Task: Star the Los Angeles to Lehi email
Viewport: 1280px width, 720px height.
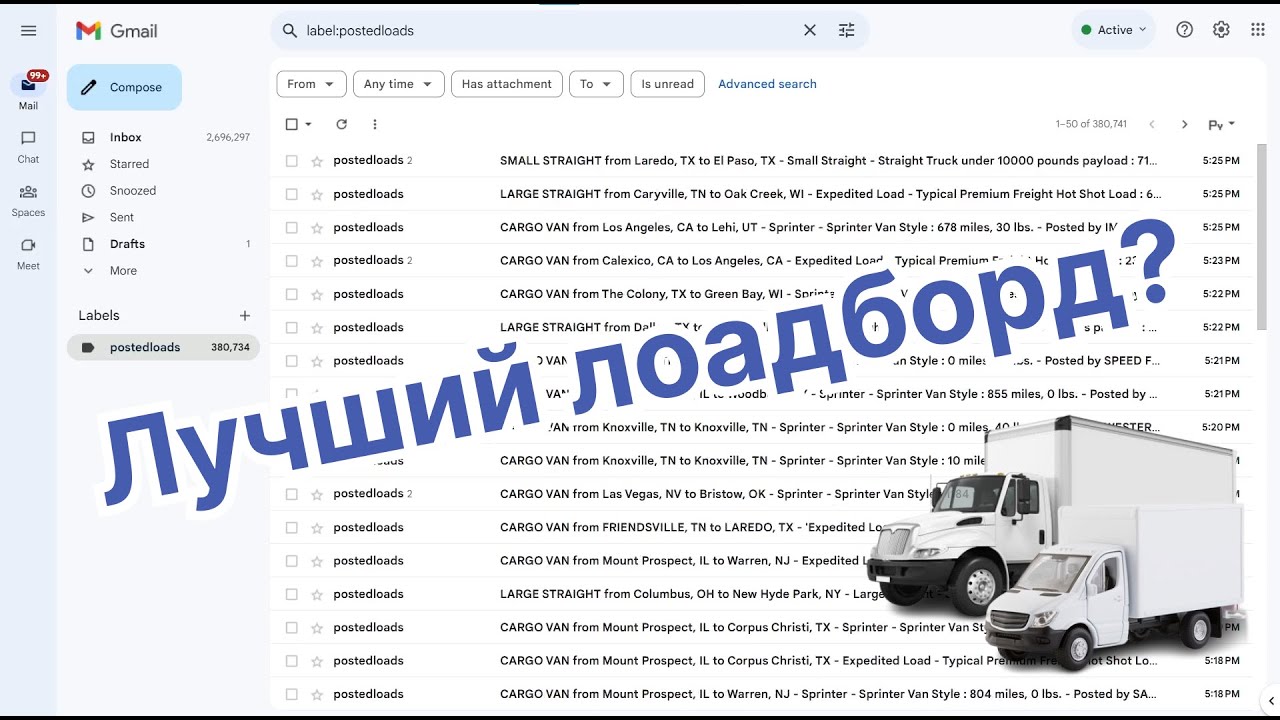Action: 317,227
